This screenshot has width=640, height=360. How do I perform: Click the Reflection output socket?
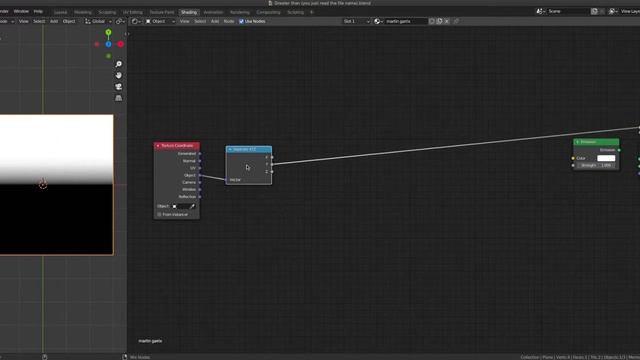point(200,197)
